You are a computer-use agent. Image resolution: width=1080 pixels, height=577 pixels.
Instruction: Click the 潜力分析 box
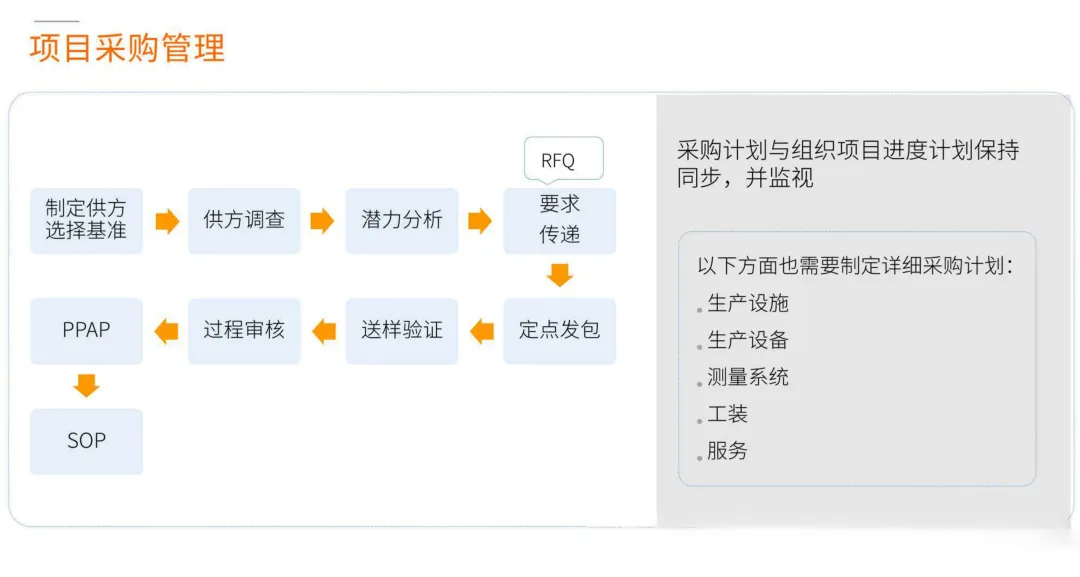(x=402, y=220)
